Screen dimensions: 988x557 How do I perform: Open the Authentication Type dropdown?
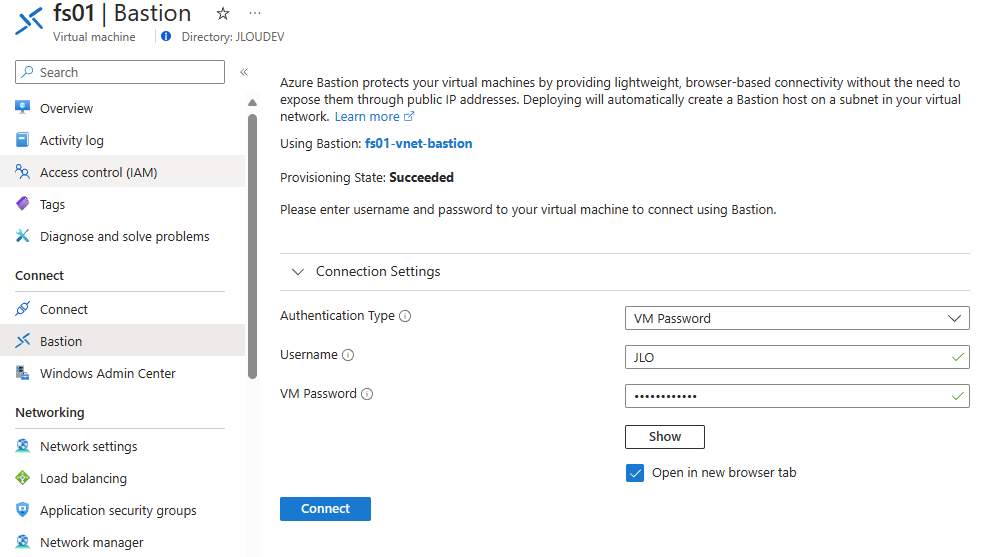coord(797,318)
